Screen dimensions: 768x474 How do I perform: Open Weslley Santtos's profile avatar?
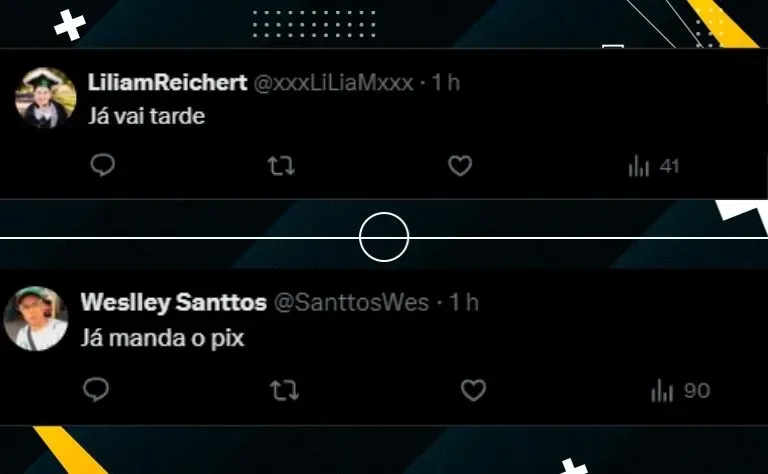click(x=35, y=318)
